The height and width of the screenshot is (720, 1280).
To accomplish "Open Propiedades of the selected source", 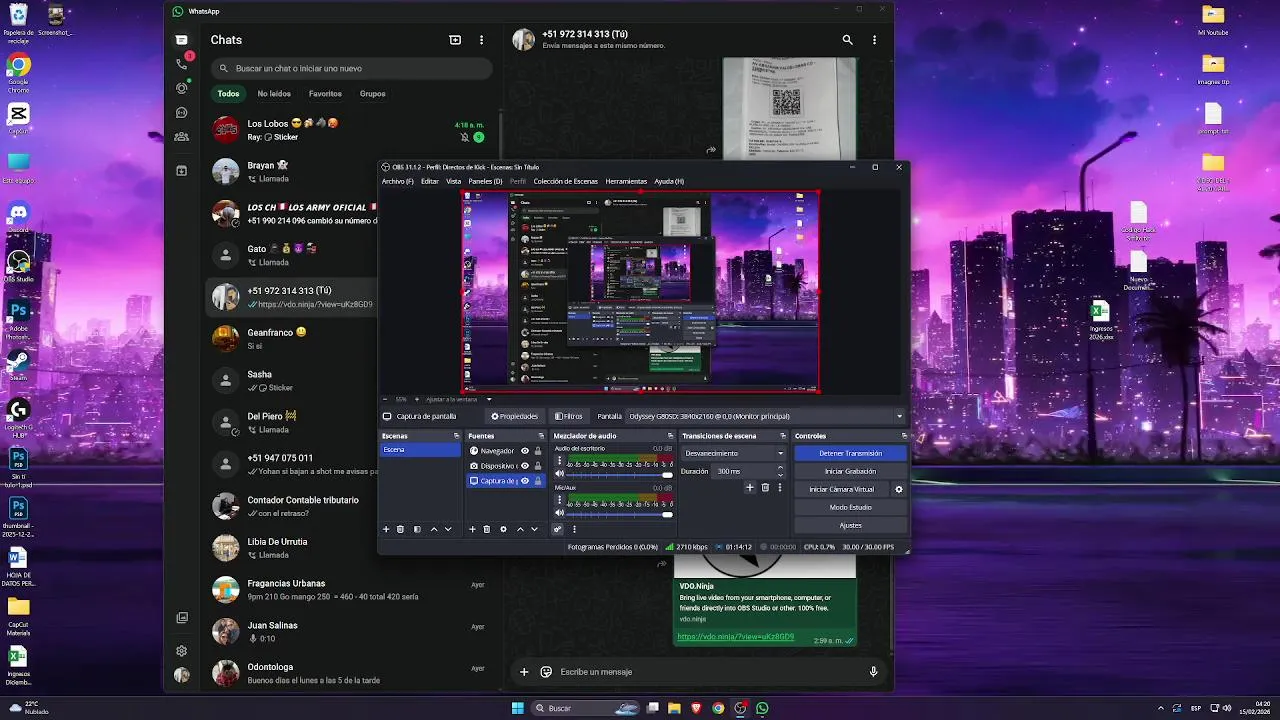I will [514, 416].
